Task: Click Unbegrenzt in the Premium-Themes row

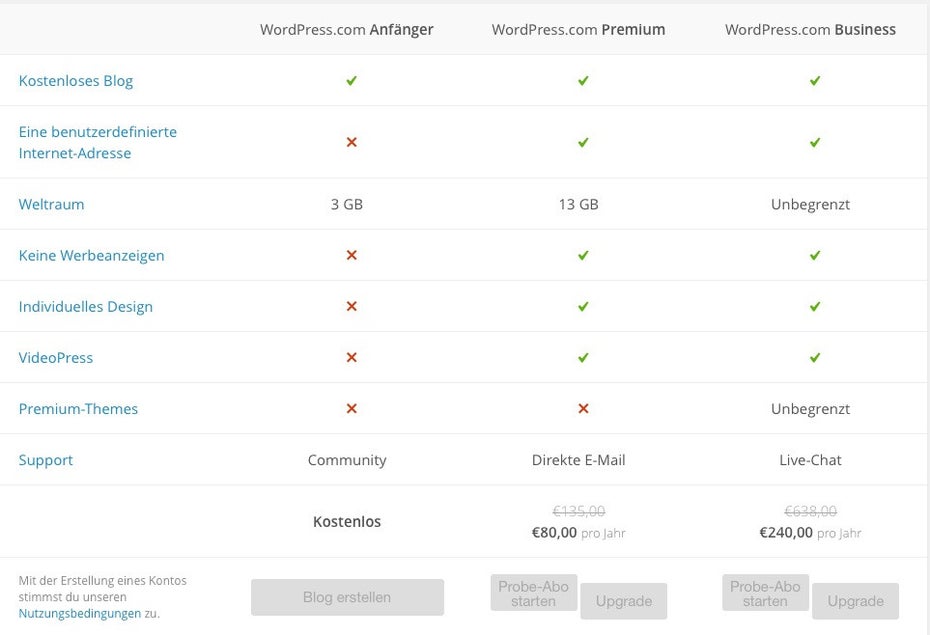Action: click(x=810, y=409)
